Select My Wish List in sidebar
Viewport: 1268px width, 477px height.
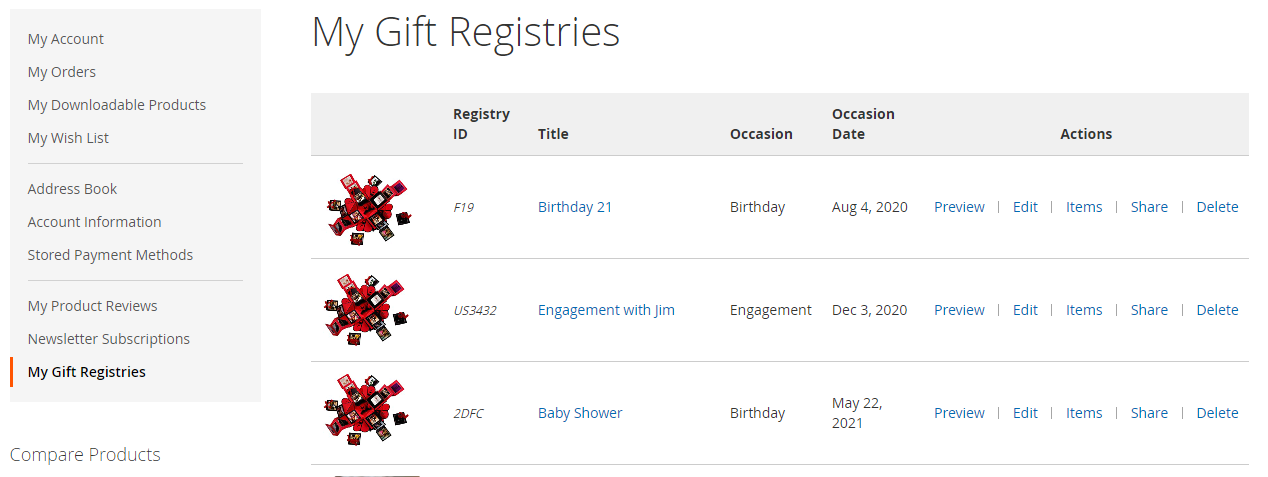(68, 138)
